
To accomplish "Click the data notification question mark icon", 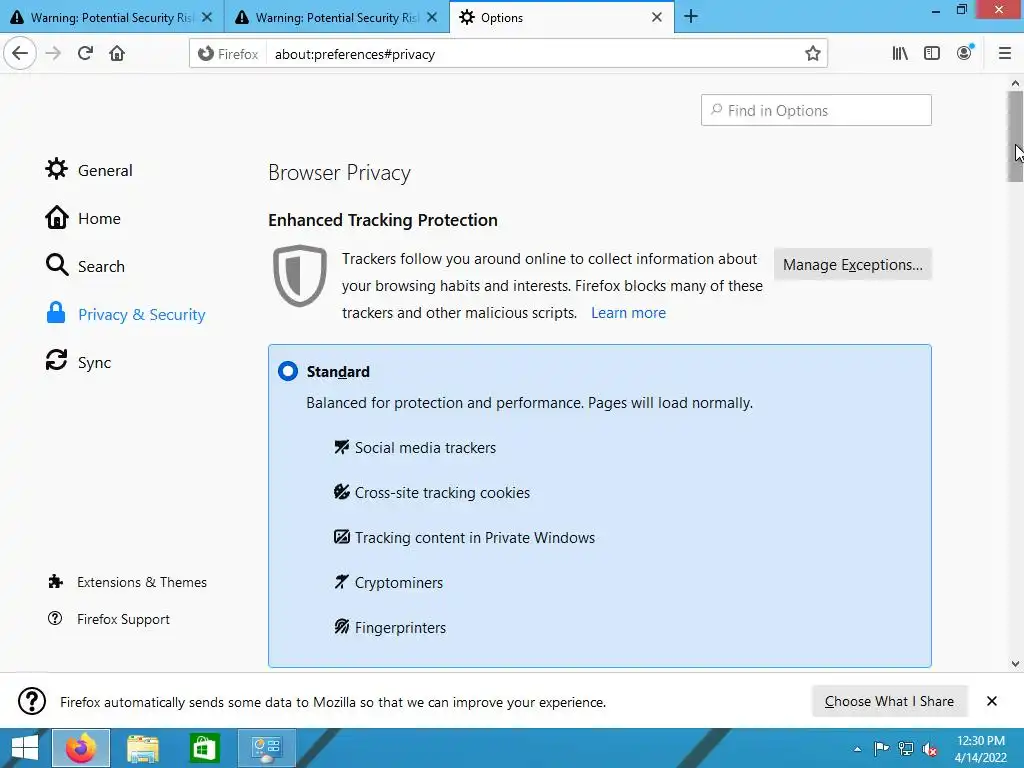I will (31, 701).
